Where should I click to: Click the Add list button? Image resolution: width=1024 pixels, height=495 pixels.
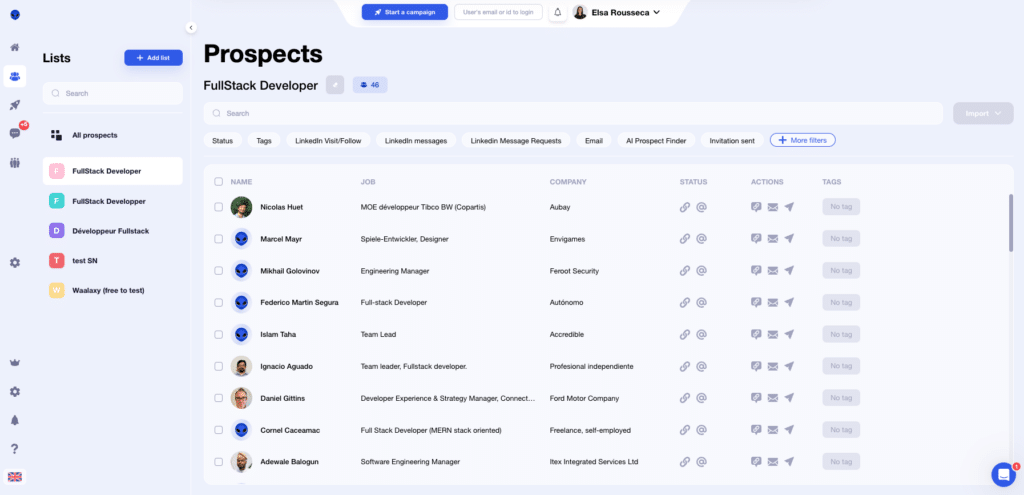(153, 58)
